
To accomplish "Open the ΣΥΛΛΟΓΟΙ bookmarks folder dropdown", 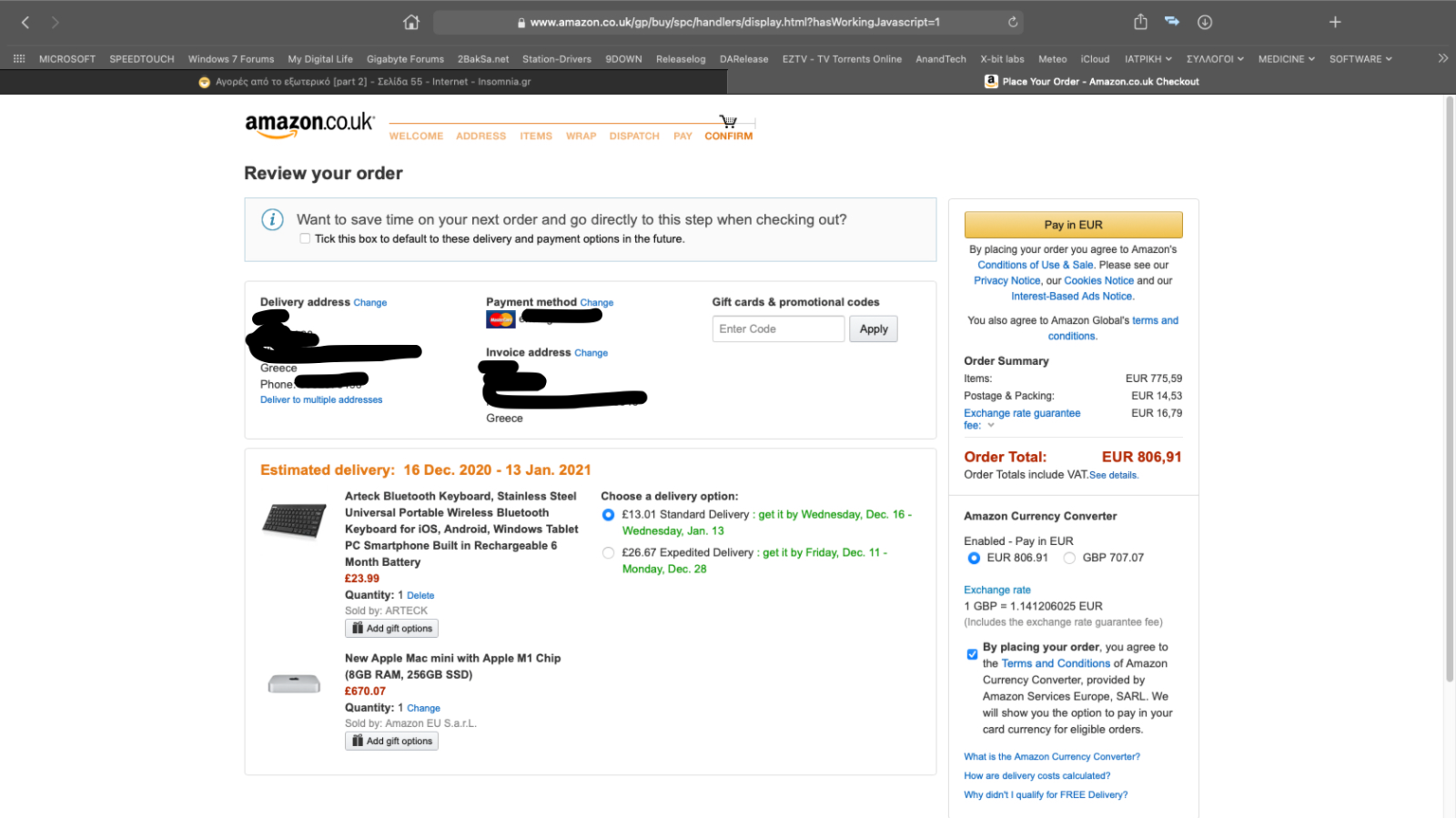I will (x=1215, y=58).
